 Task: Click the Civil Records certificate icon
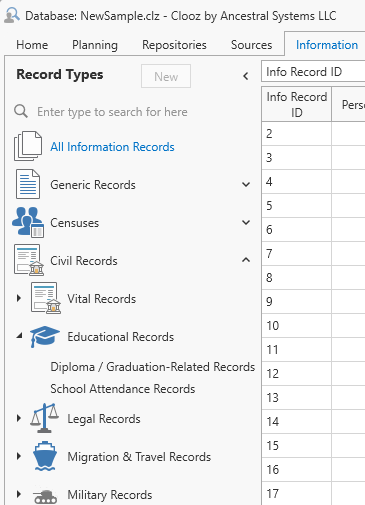click(x=29, y=260)
